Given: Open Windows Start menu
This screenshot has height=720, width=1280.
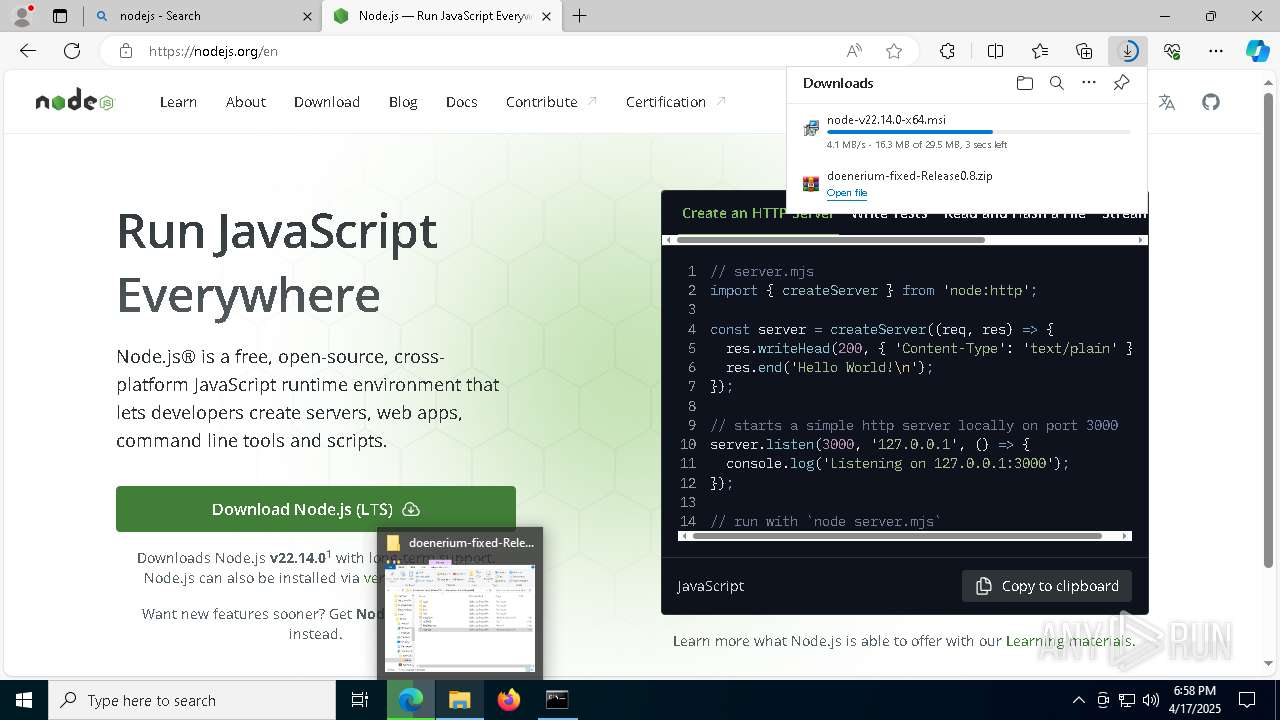Looking at the screenshot, I should pyautogui.click(x=24, y=700).
